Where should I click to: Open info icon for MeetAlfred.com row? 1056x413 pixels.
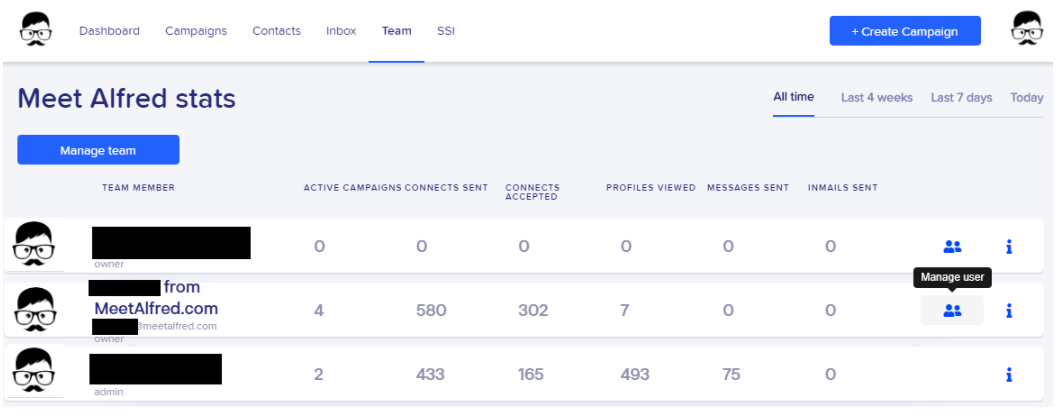1009,311
